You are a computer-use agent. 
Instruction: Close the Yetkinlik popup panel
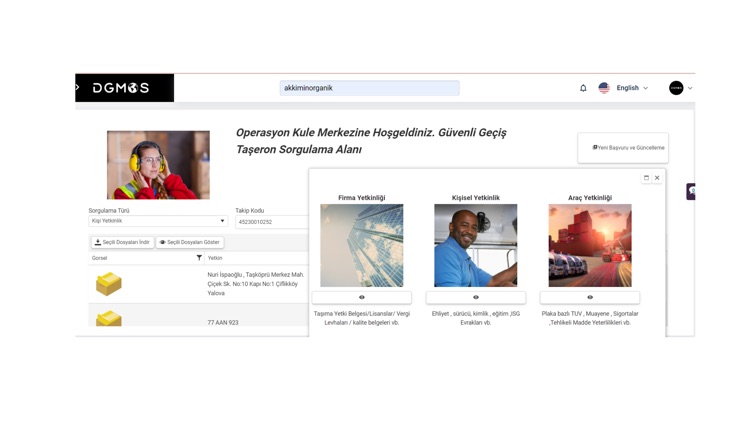657,178
